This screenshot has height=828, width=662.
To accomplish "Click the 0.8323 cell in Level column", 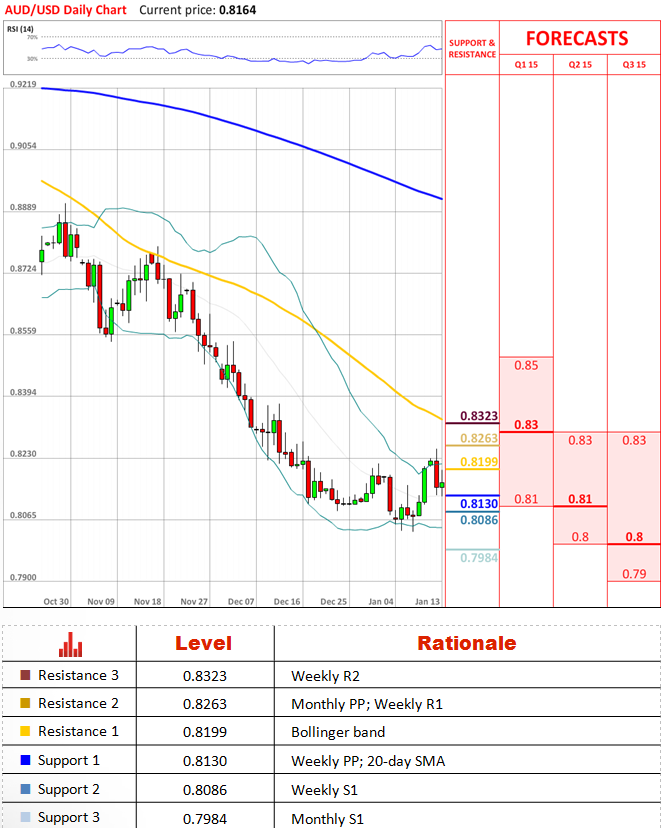I will coord(205,676).
